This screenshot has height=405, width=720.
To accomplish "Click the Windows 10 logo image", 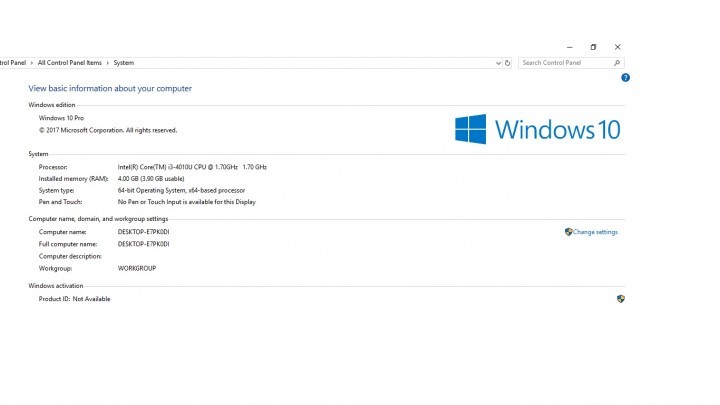I will (537, 129).
